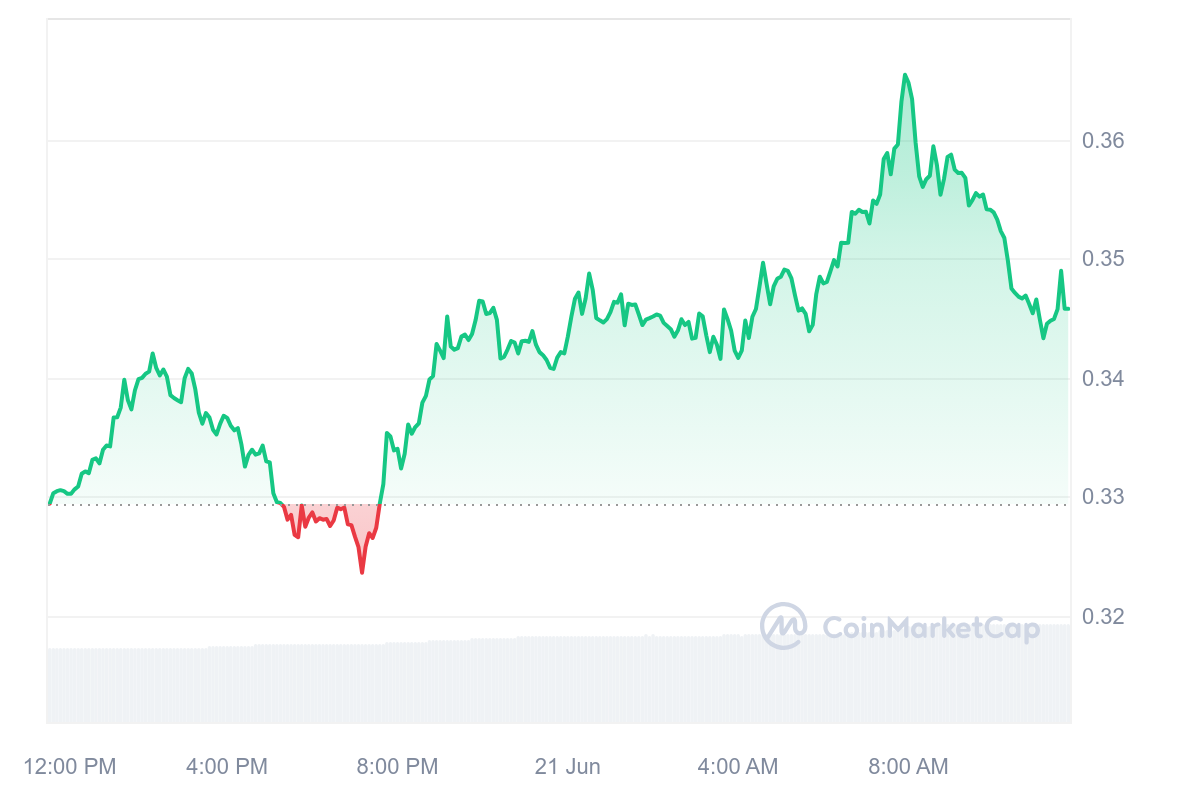
Task: Click the highest peak of the price line
Action: (x=905, y=75)
